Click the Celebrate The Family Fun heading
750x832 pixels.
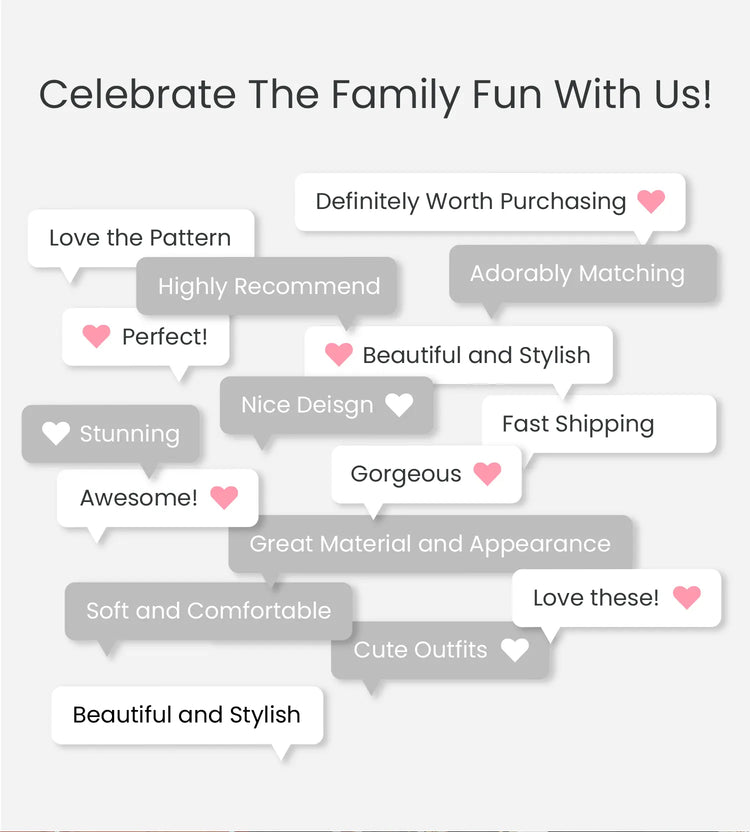click(375, 95)
